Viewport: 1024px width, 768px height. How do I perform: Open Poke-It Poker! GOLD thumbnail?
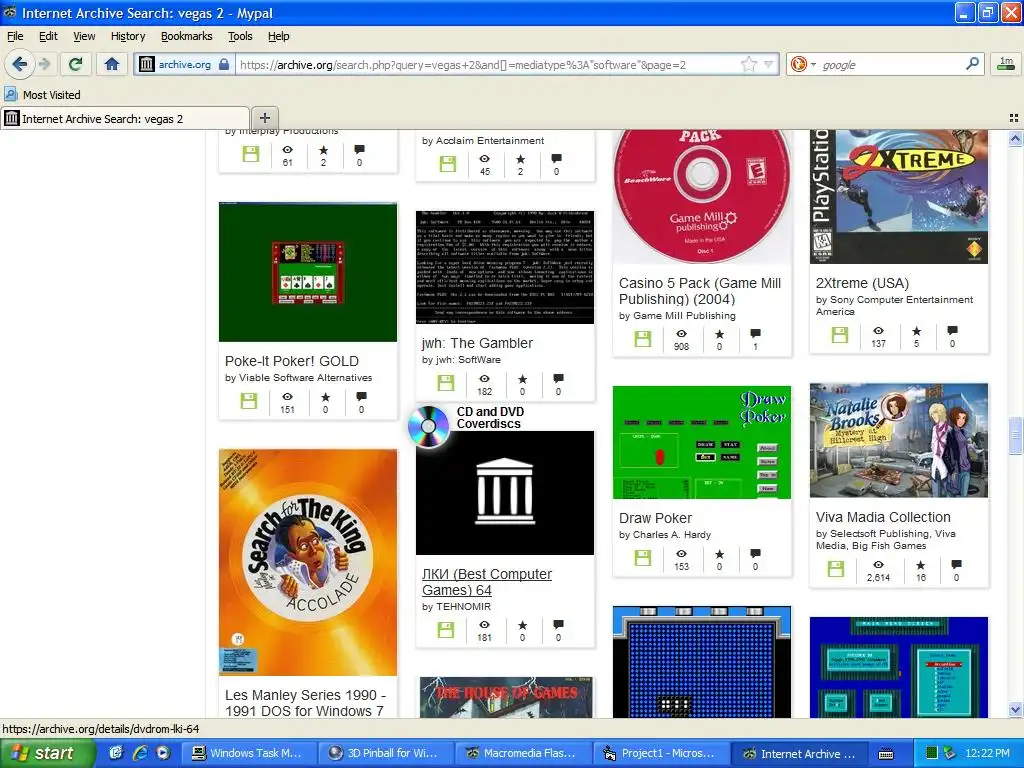pos(308,272)
